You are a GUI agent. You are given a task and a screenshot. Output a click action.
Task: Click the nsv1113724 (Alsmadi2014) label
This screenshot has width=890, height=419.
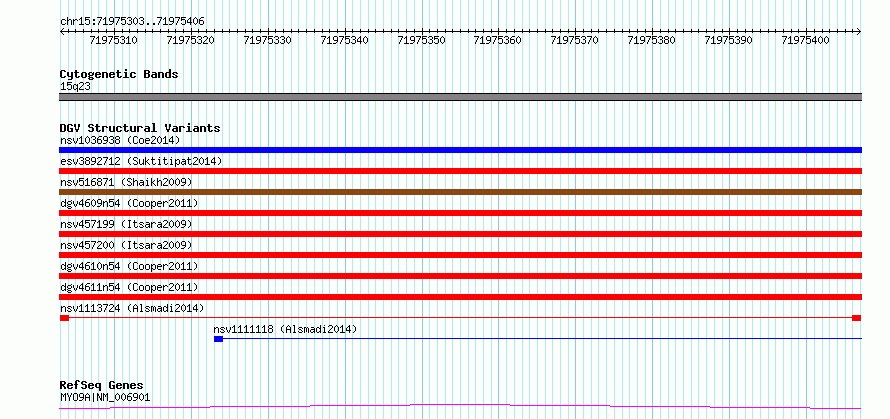pos(132,308)
